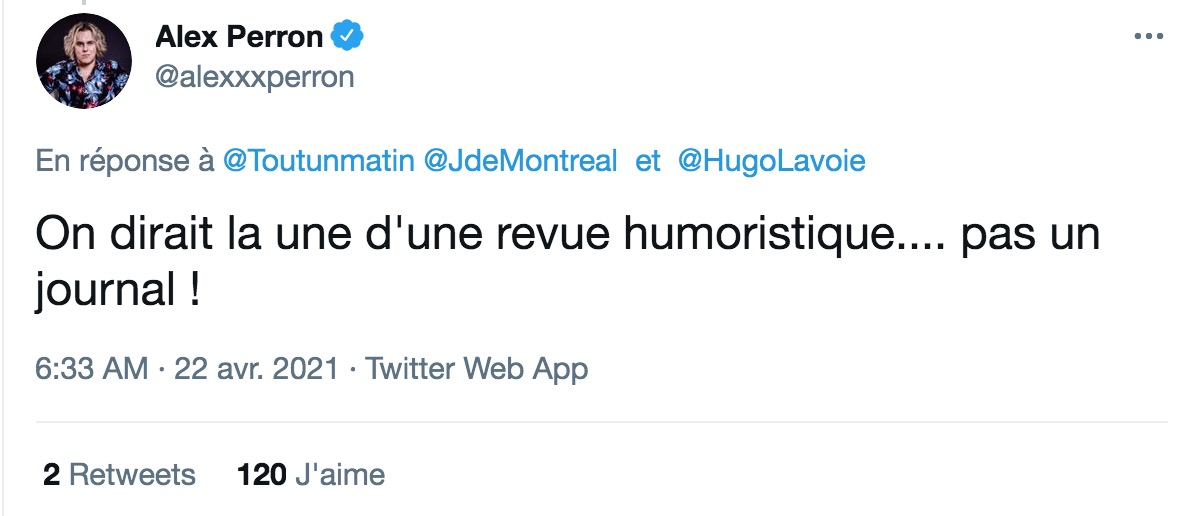Visit the @JdeMontreal mentioned account

pos(520,162)
